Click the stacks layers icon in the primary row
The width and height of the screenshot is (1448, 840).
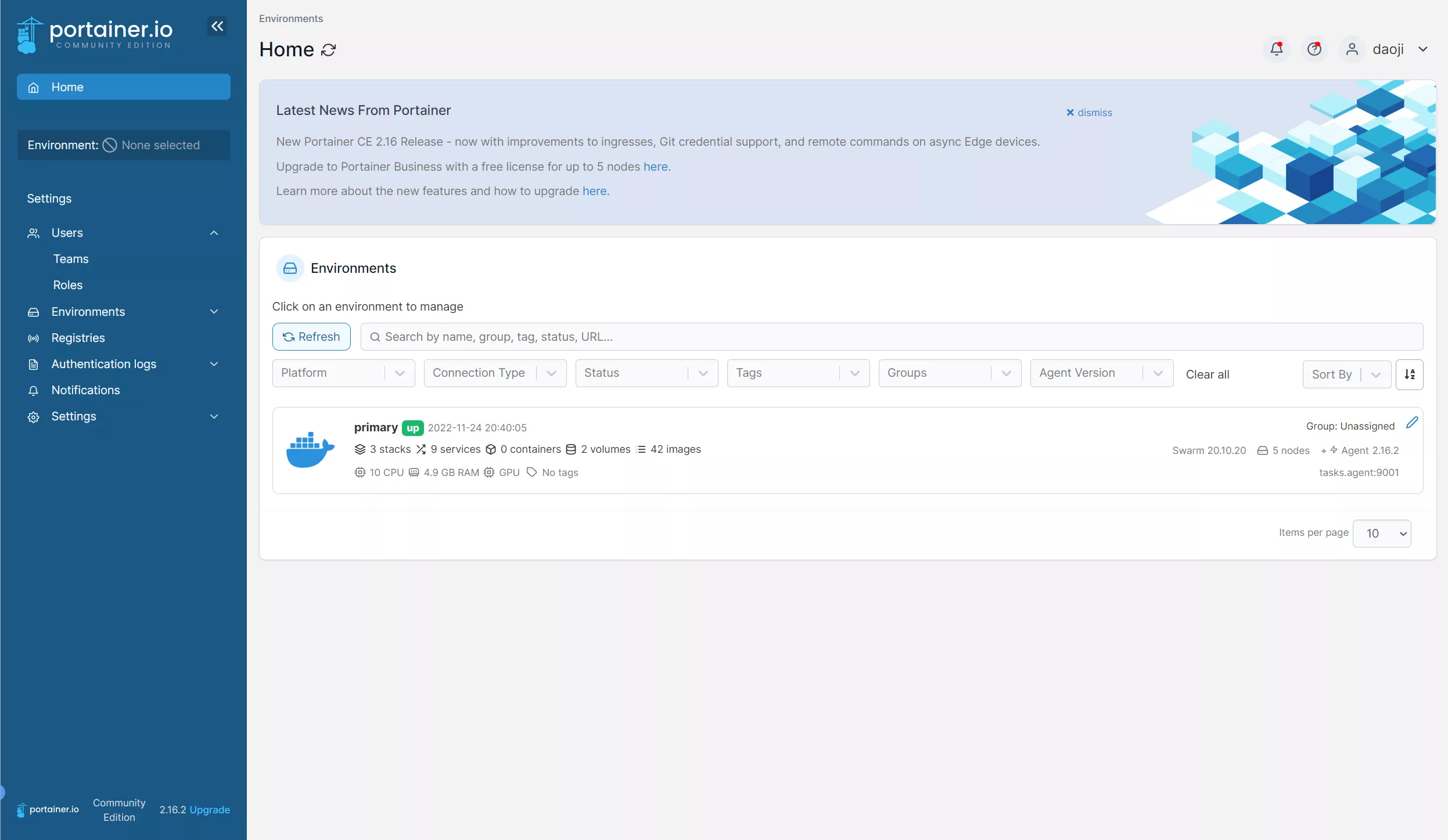click(360, 449)
